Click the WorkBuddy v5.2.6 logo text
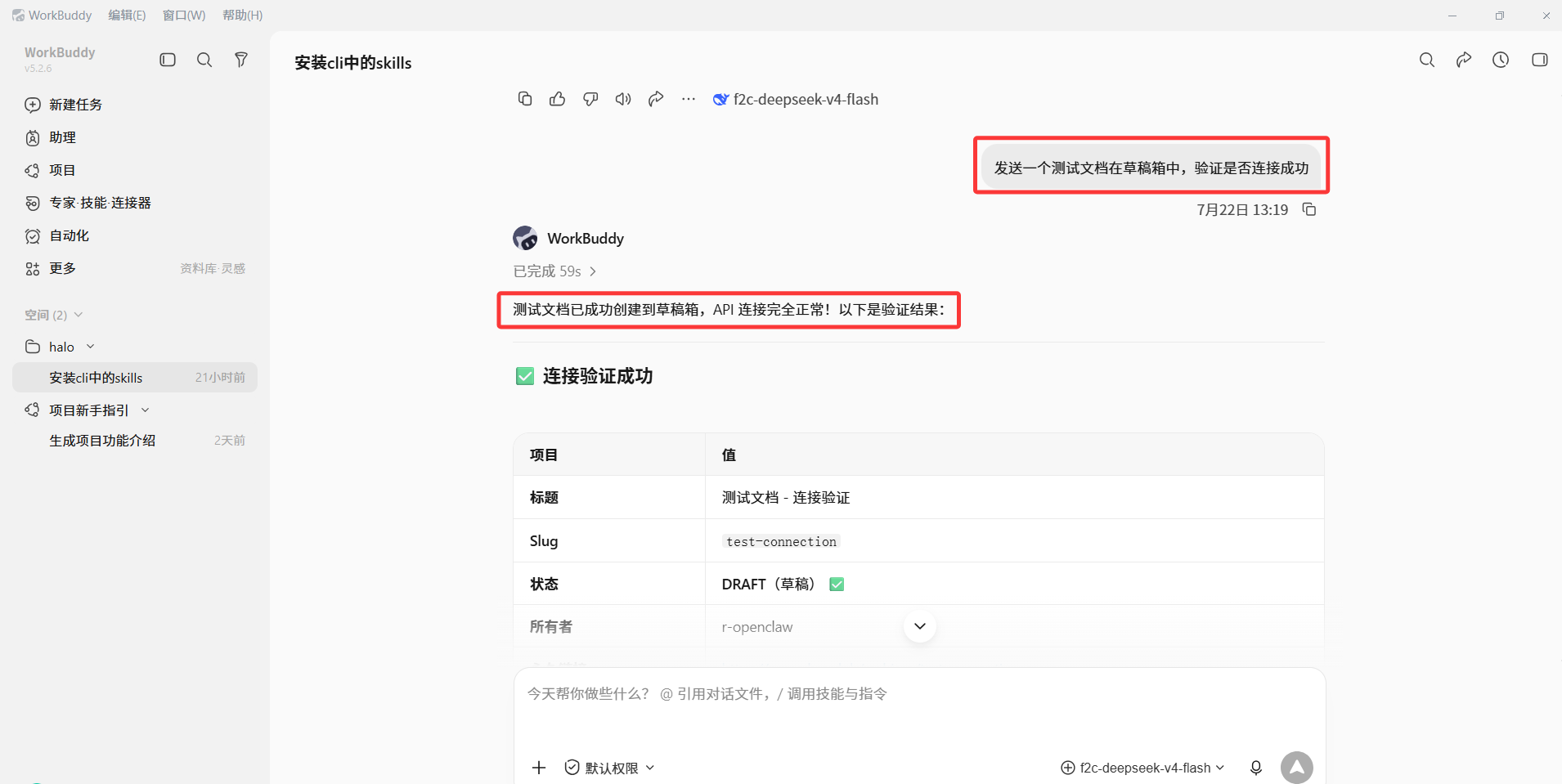This screenshot has height=784, width=1562. click(x=60, y=58)
